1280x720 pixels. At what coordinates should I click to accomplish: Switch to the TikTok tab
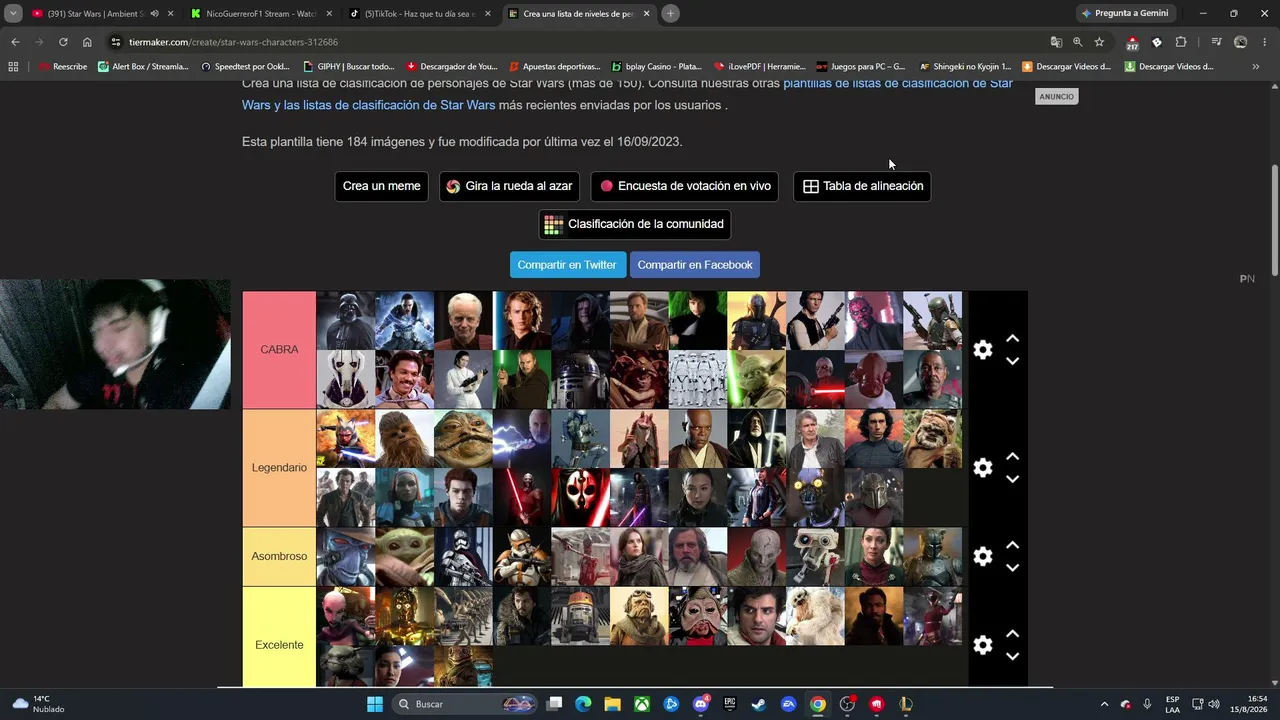tap(420, 14)
